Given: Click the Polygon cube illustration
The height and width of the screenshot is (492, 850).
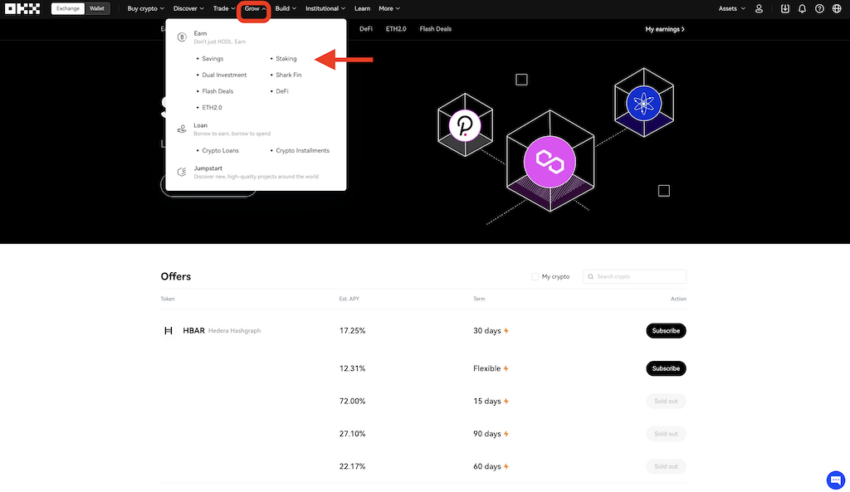Looking at the screenshot, I should (550, 161).
